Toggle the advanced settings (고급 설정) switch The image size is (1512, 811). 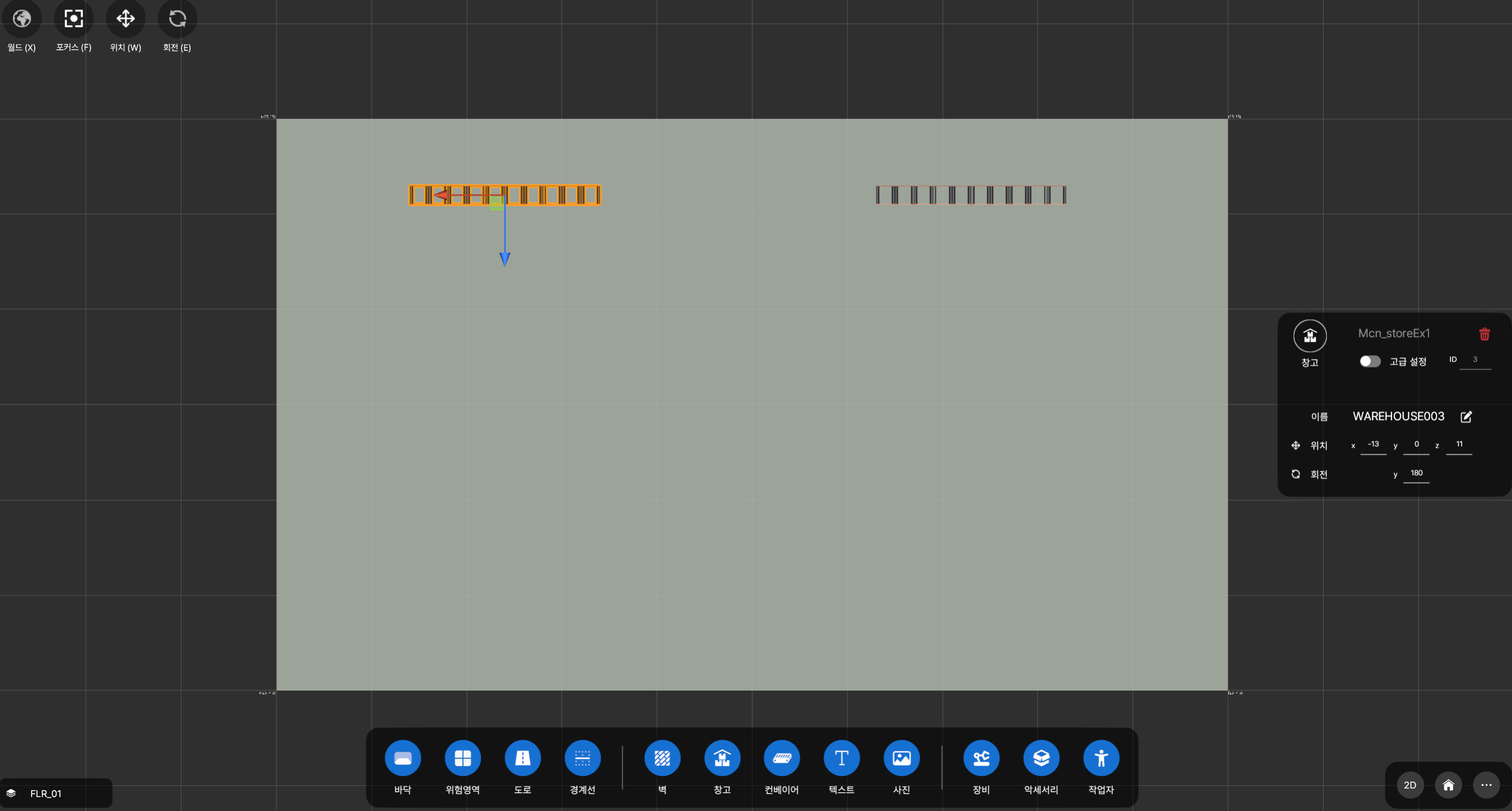[x=1370, y=361]
